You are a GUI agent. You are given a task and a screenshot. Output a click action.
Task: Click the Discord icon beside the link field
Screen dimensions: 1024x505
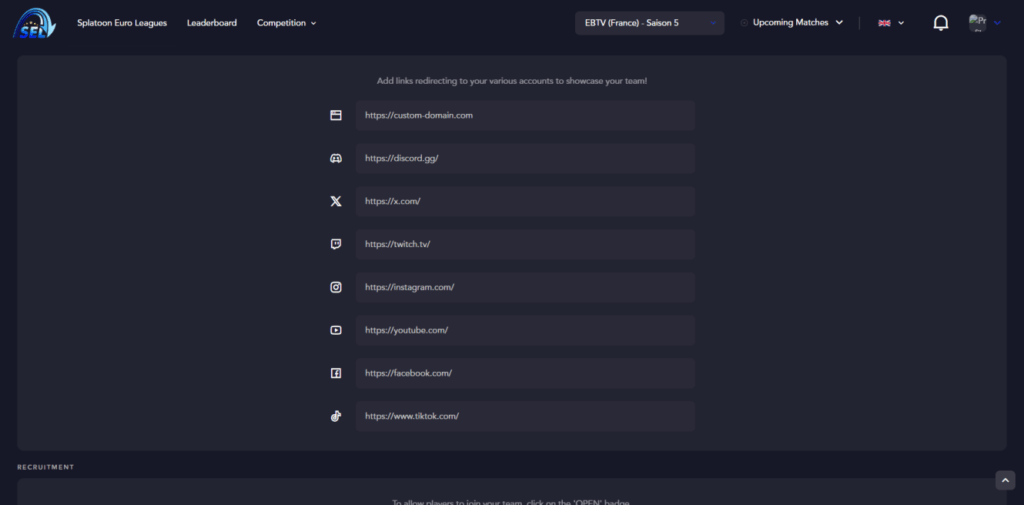tap(336, 159)
